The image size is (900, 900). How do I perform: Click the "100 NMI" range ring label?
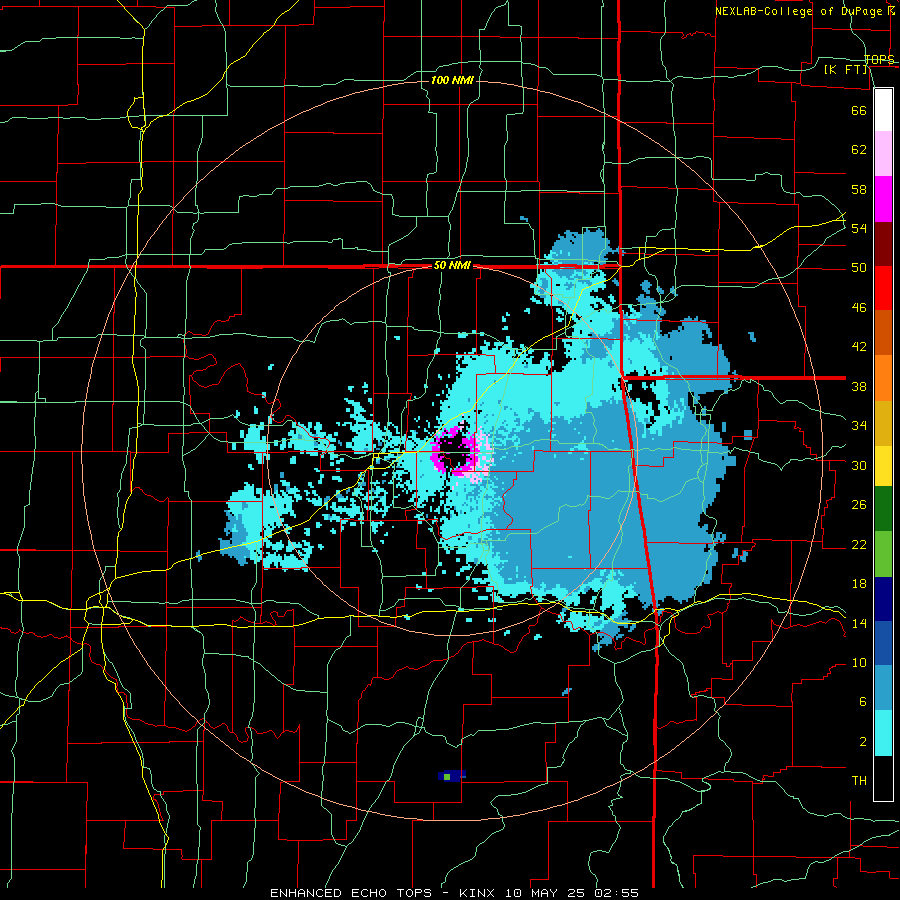click(452, 80)
